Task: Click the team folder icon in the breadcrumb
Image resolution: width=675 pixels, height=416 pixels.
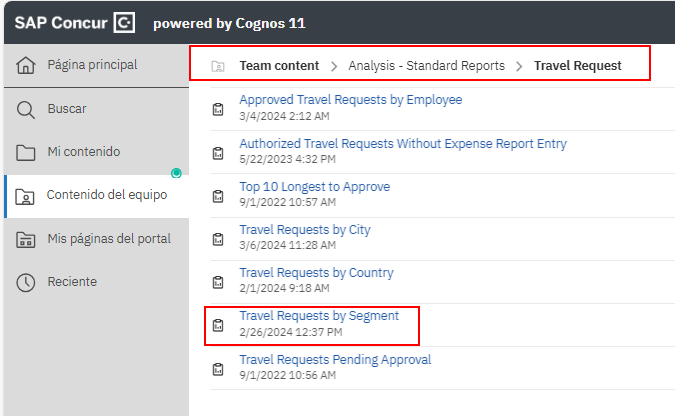Action: tap(218, 66)
